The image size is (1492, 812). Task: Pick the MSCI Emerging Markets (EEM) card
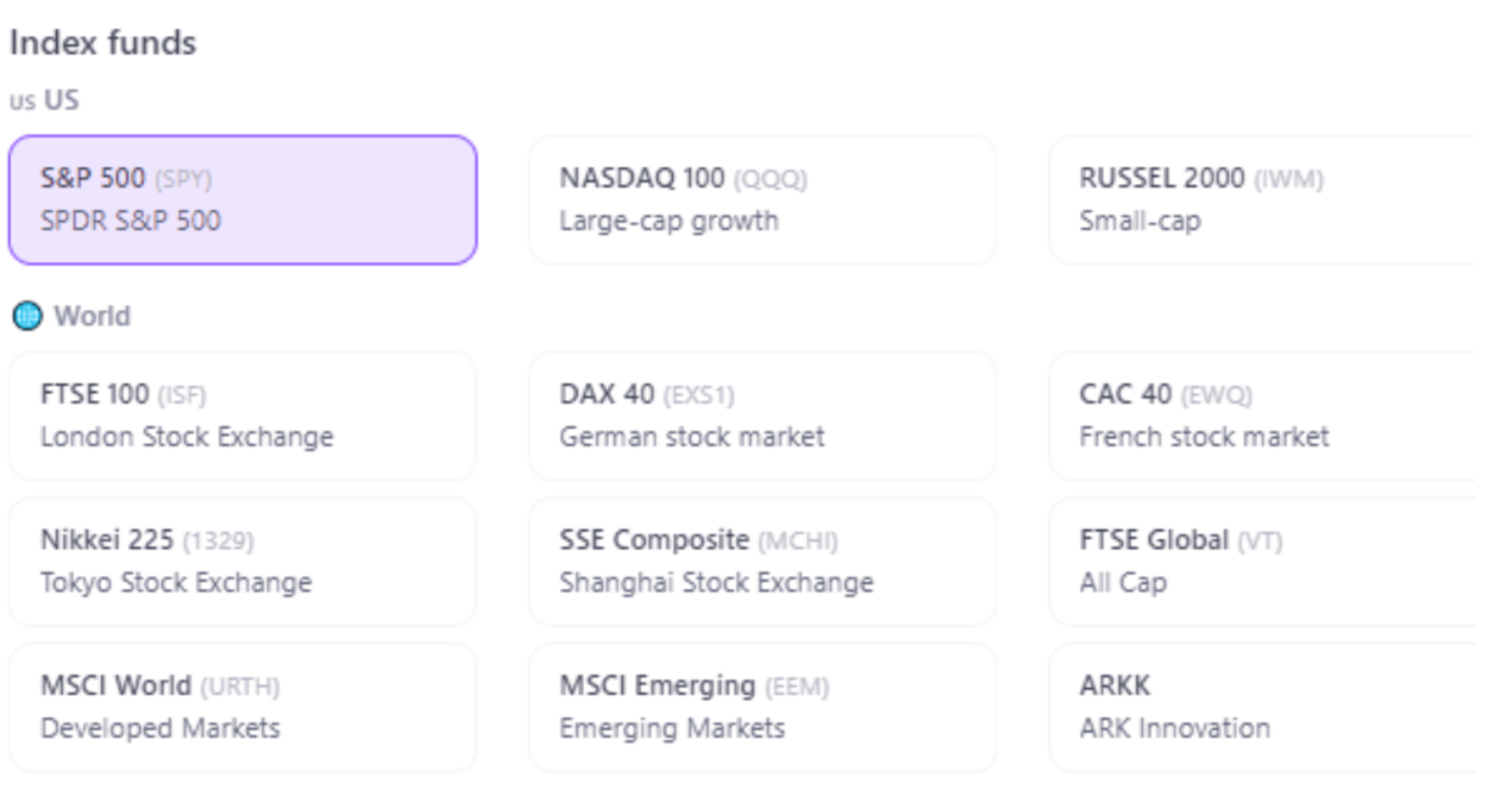(762, 708)
